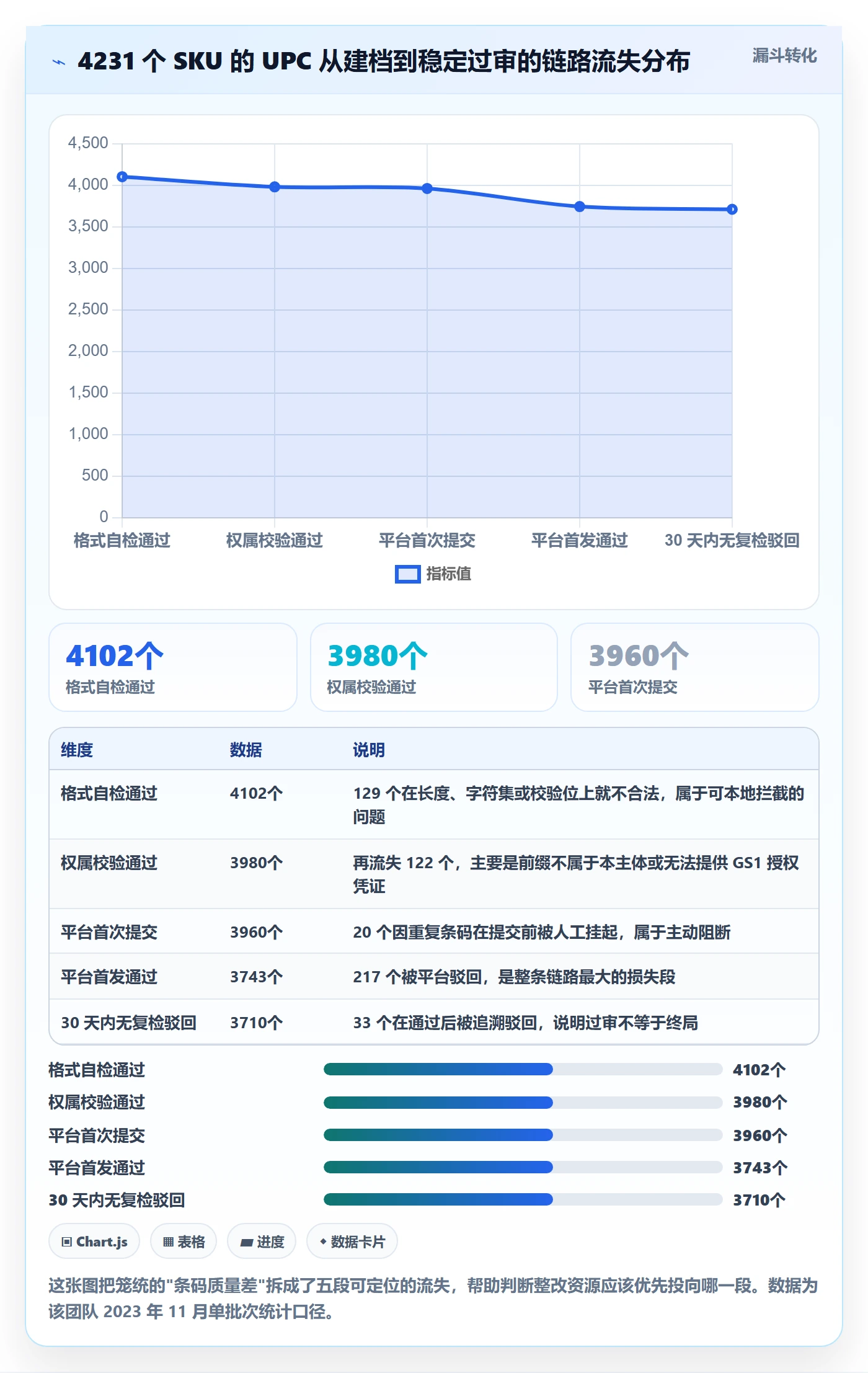868x1373 pixels.
Task: Click the row description about 20 个因重复条码
Action: (542, 932)
